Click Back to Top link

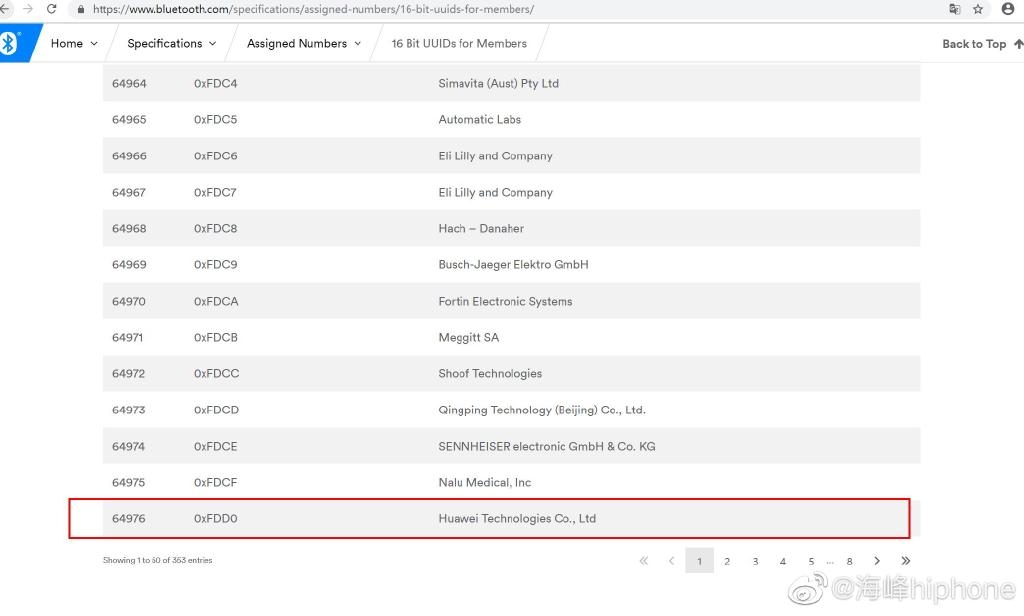coord(982,44)
